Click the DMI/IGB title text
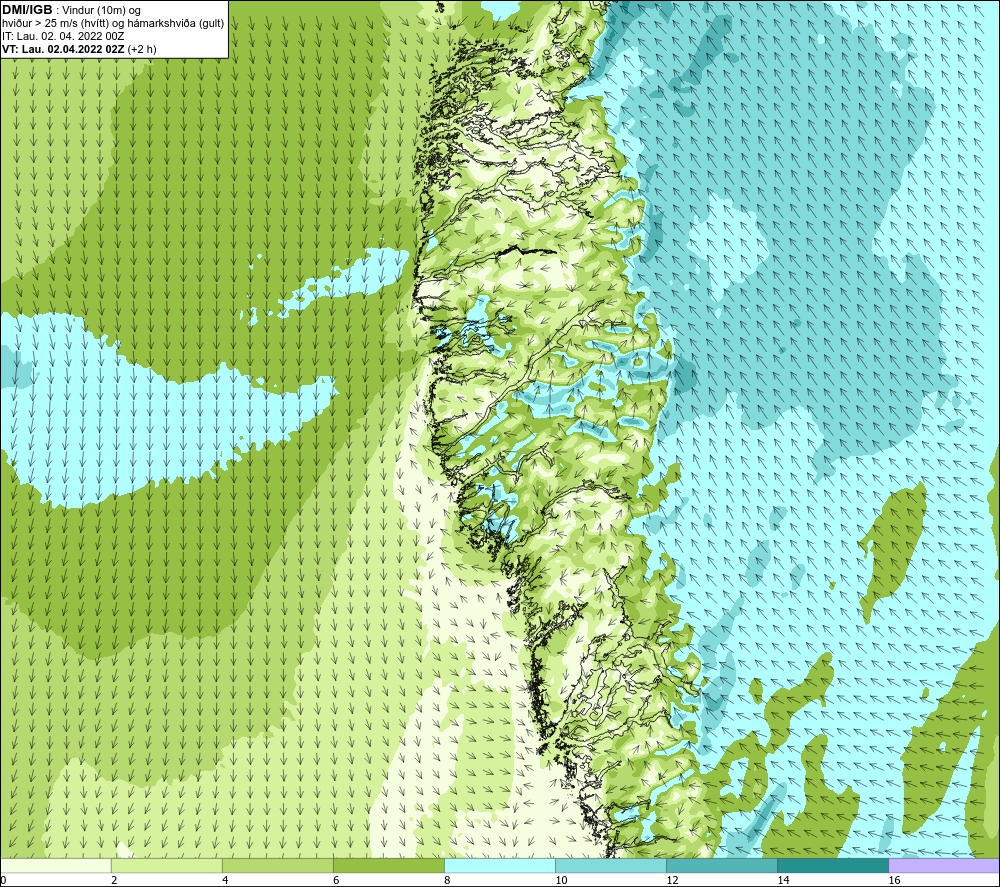Viewport: 1000px width, 887px height. [x=27, y=10]
